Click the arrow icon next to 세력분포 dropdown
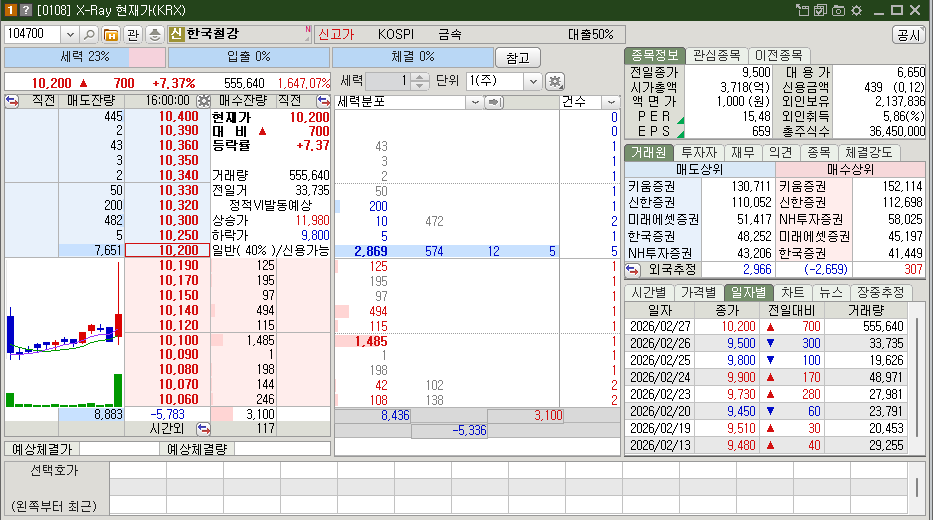Image resolution: width=933 pixels, height=520 pixels. 493,102
